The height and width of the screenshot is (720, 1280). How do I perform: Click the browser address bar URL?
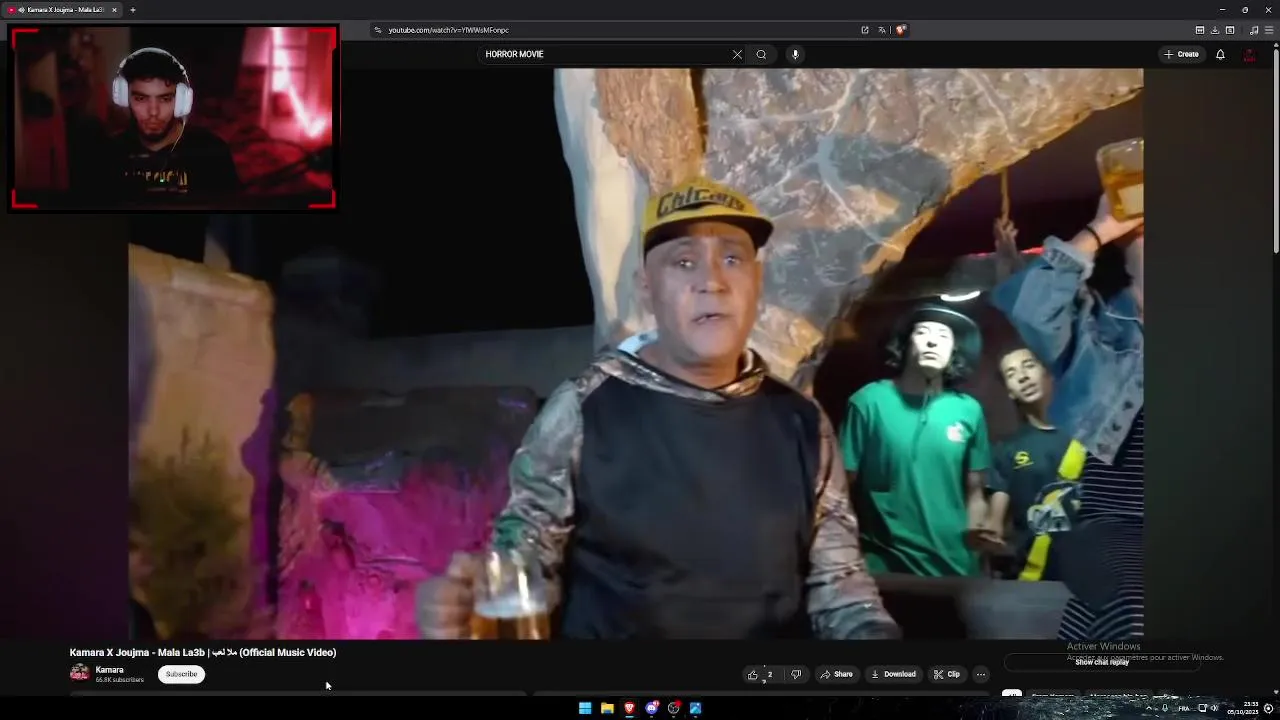pyautogui.click(x=448, y=30)
